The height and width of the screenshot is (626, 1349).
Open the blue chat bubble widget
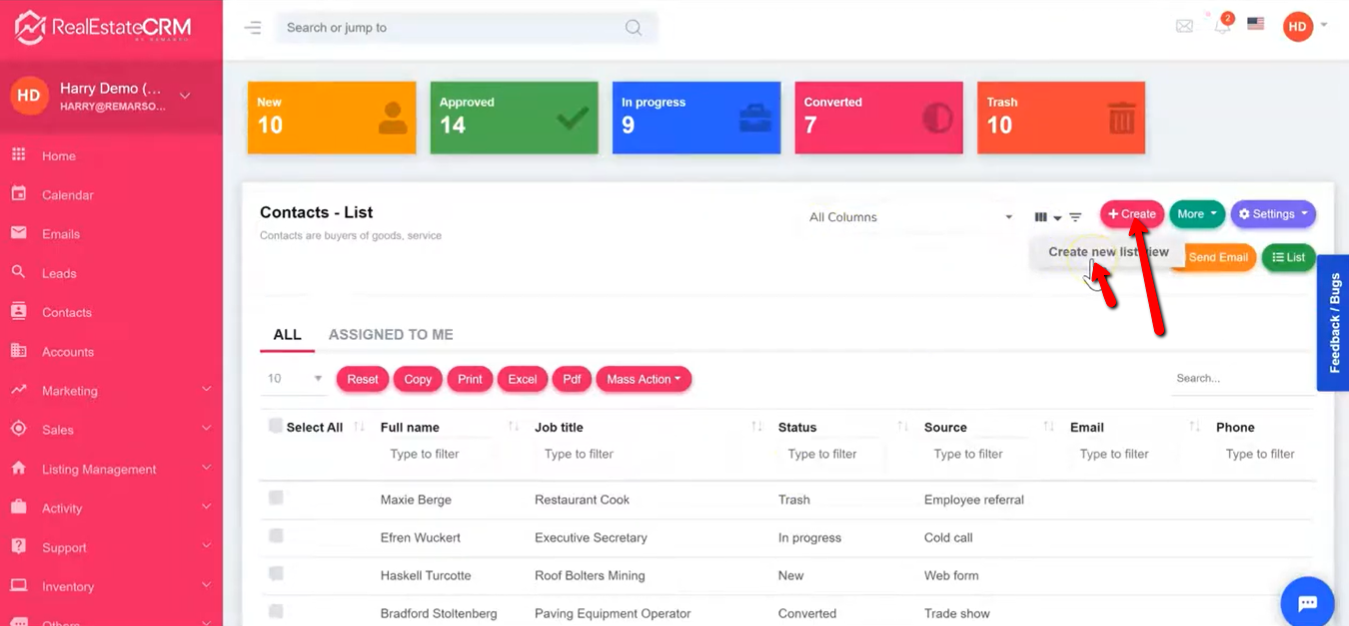tap(1307, 603)
